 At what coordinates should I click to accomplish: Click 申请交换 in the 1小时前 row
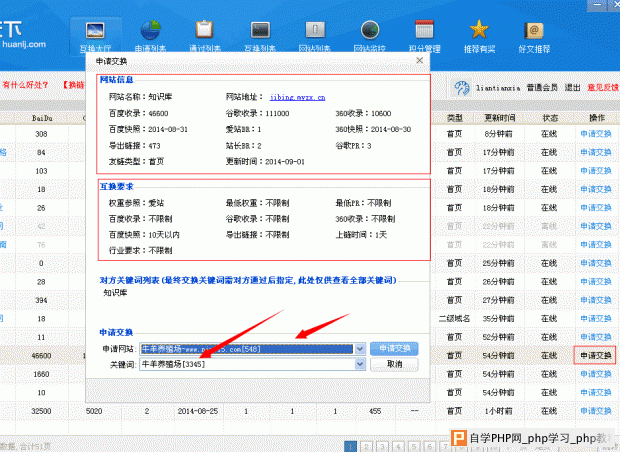click(595, 411)
